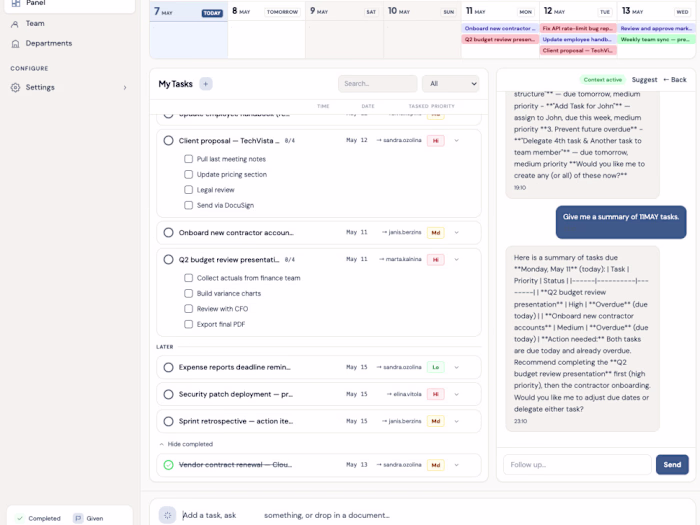Image resolution: width=700 pixels, height=525 pixels.
Task: Focus the My Tasks search field
Action: tap(378, 83)
